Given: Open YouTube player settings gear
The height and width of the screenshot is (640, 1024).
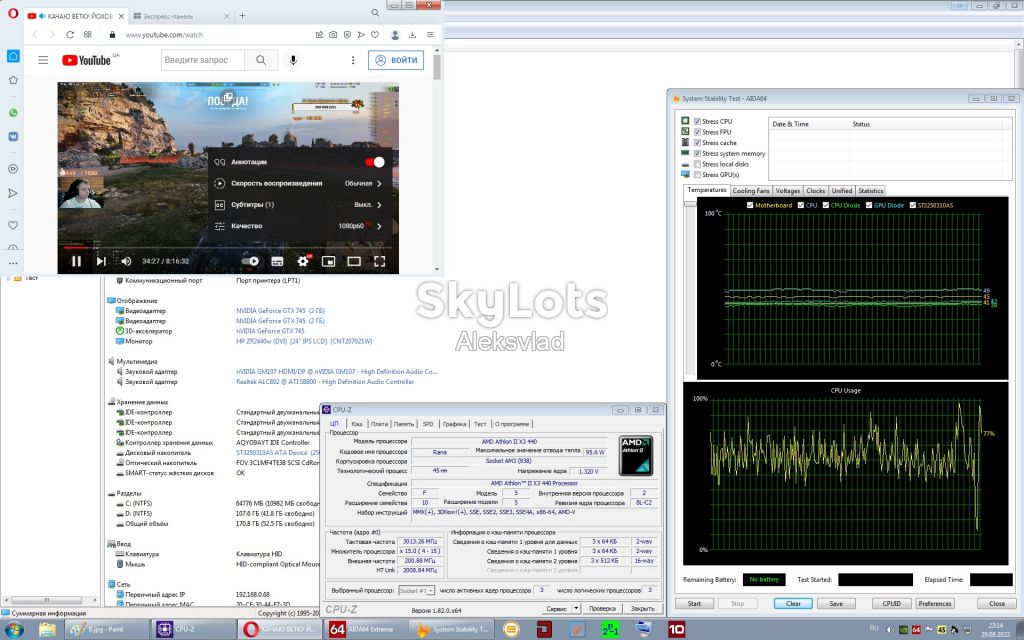Looking at the screenshot, I should click(x=303, y=261).
